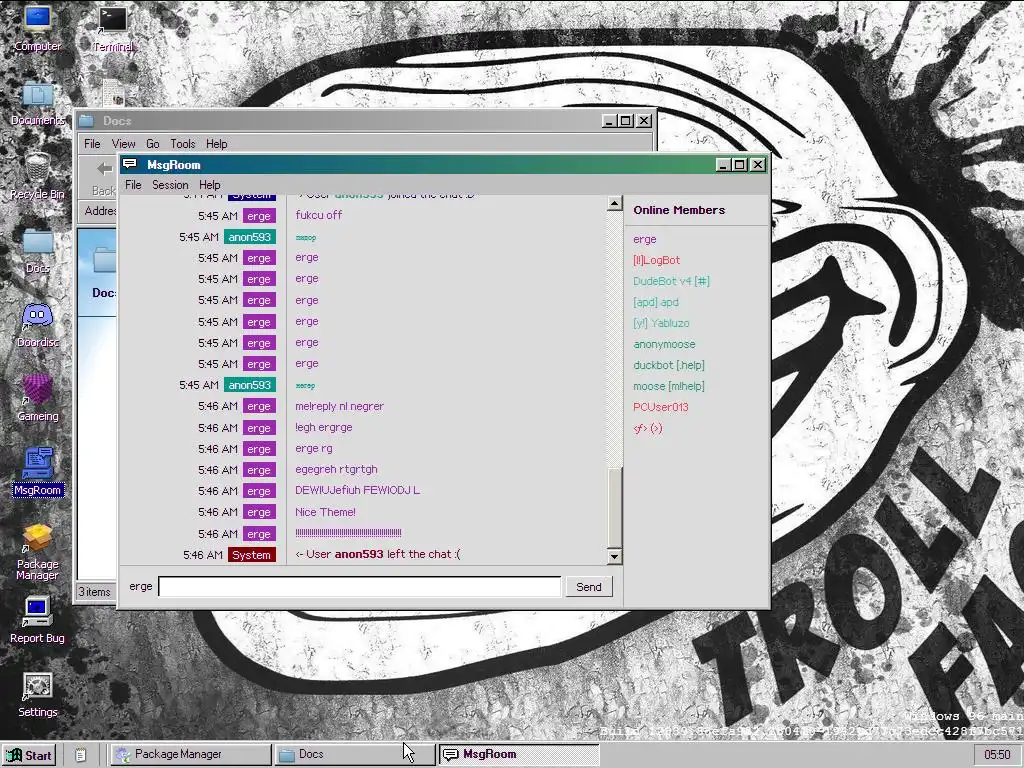Click the chat scrollbar down arrow
The width and height of the screenshot is (1024, 768).
(614, 556)
